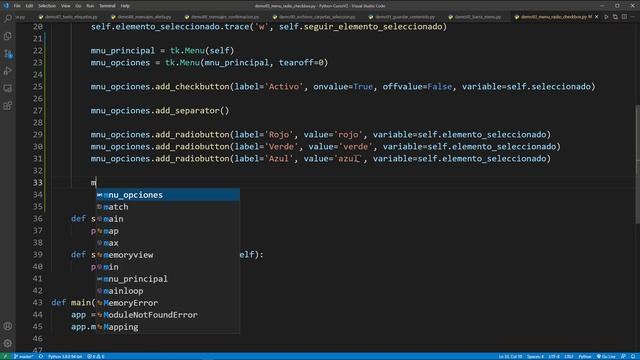The height and width of the screenshot is (360, 640).
Task: Run Python file with play icon
Action: [606, 17]
